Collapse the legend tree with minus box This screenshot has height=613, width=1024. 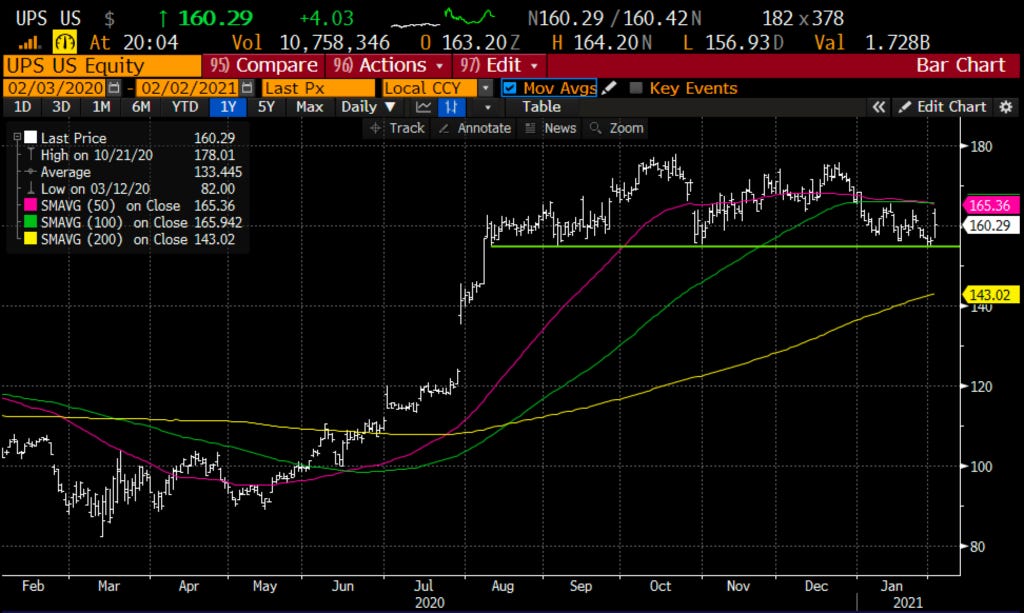[x=18, y=137]
